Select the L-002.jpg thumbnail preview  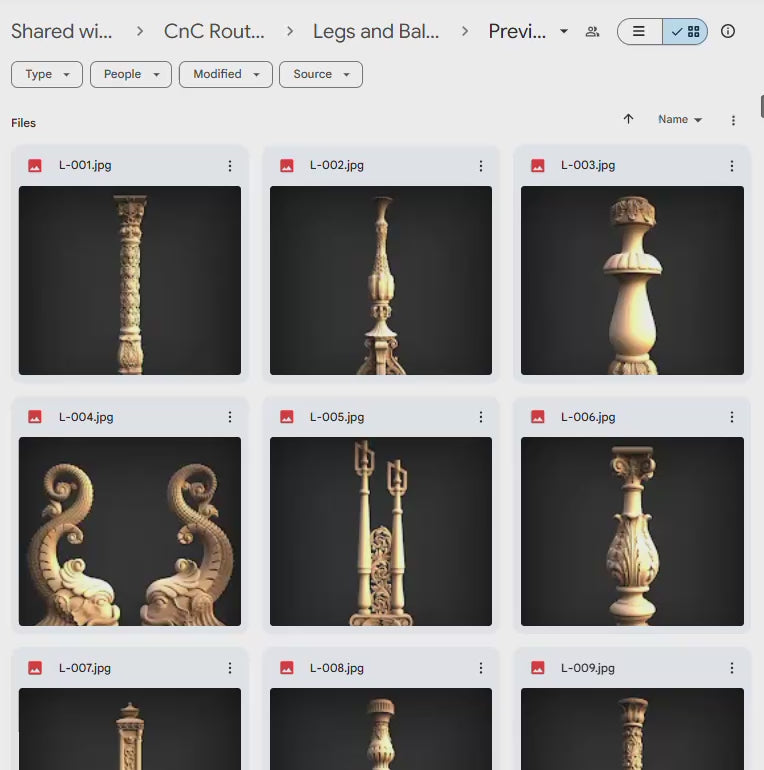pyautogui.click(x=381, y=280)
